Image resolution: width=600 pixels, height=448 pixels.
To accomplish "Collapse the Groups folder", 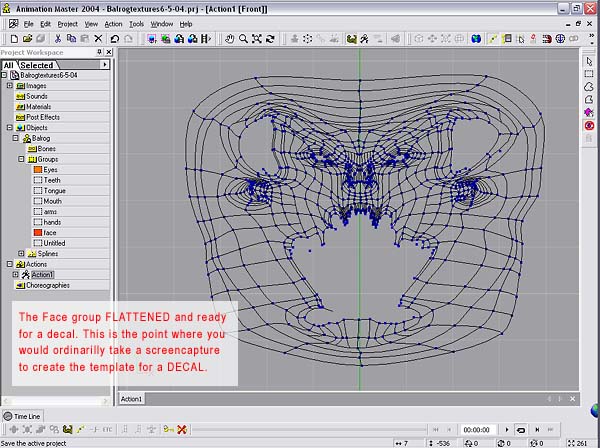I will (23, 159).
